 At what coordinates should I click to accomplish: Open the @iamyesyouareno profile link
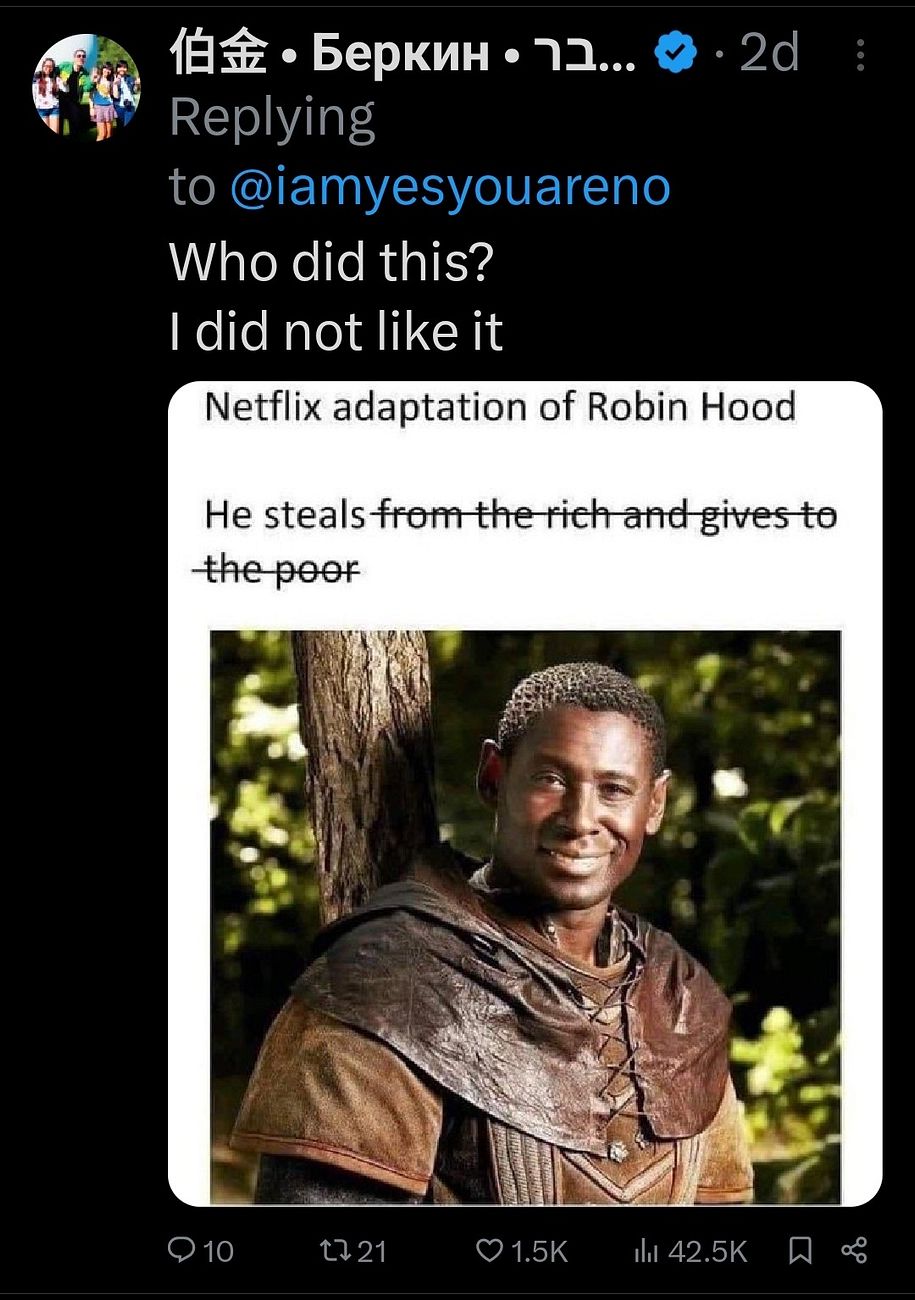click(450, 187)
